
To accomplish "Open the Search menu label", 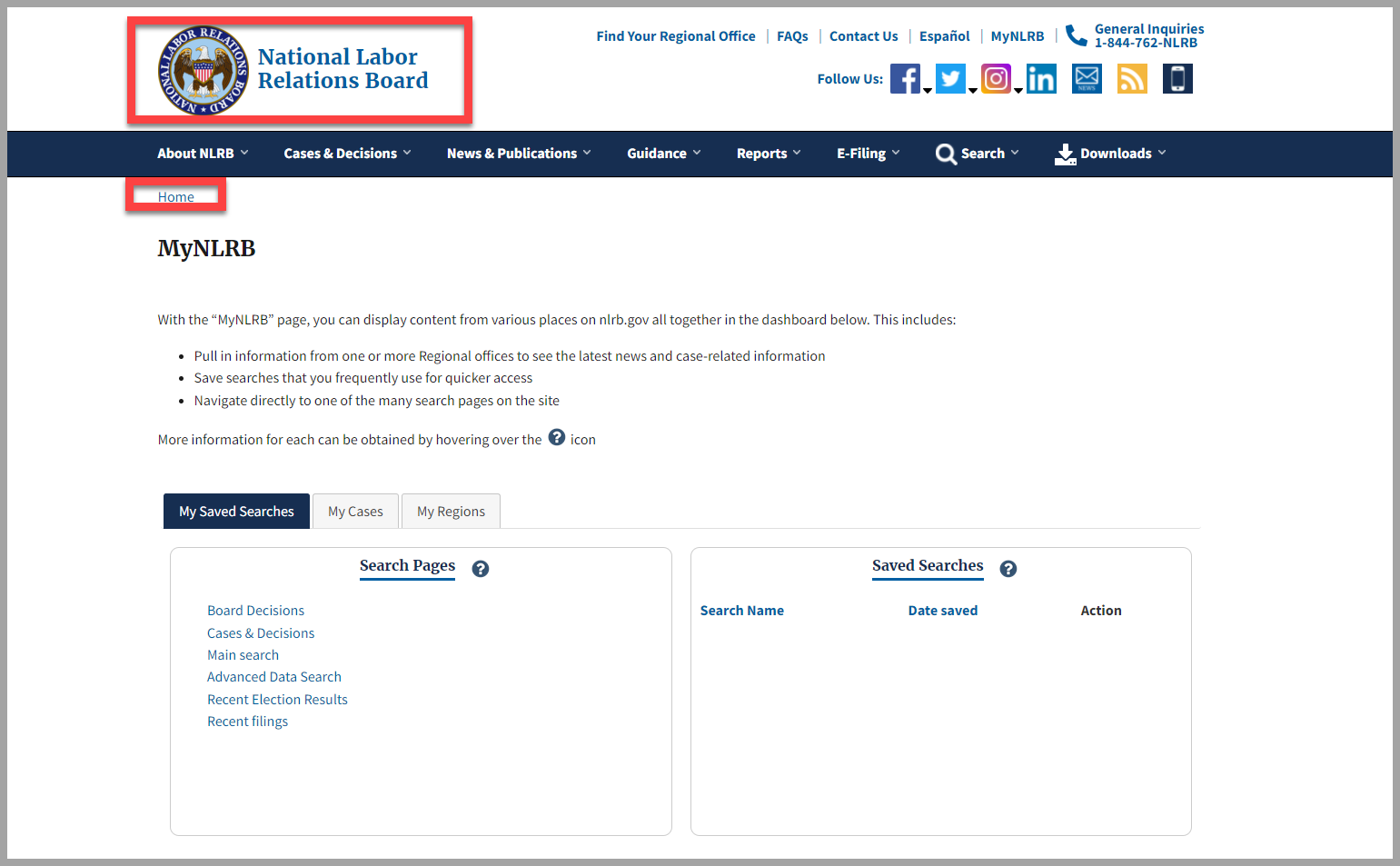I will (983, 154).
